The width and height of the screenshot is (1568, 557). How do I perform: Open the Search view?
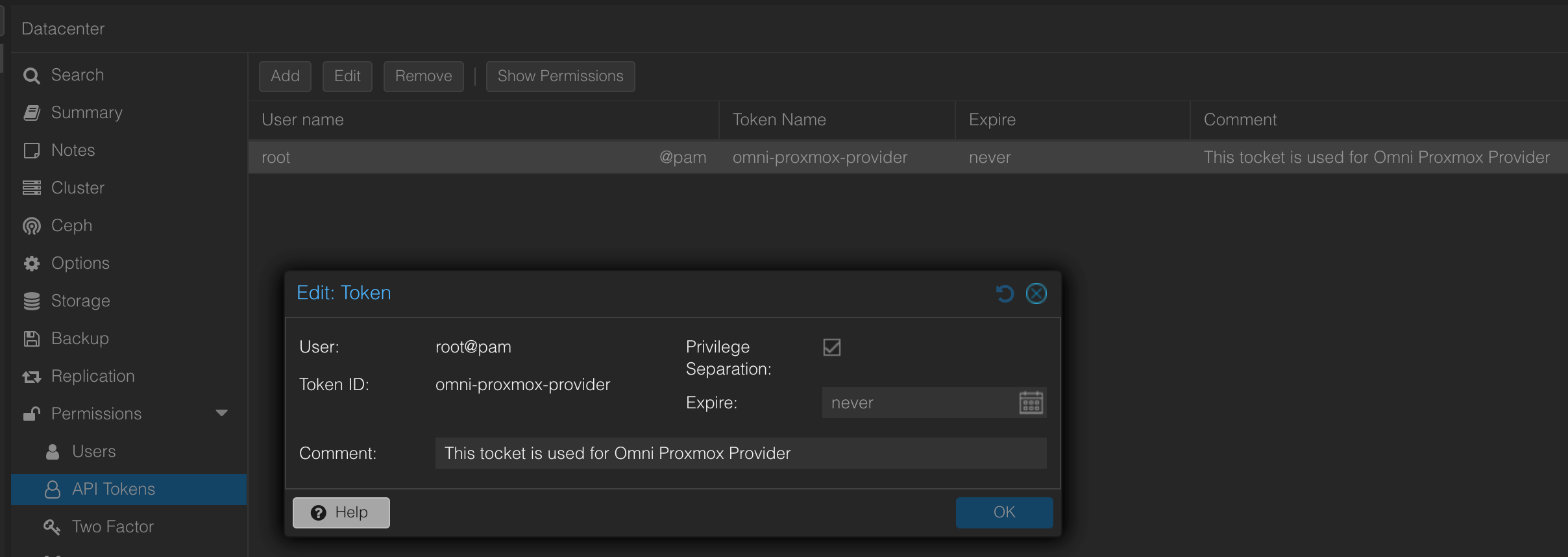77,75
